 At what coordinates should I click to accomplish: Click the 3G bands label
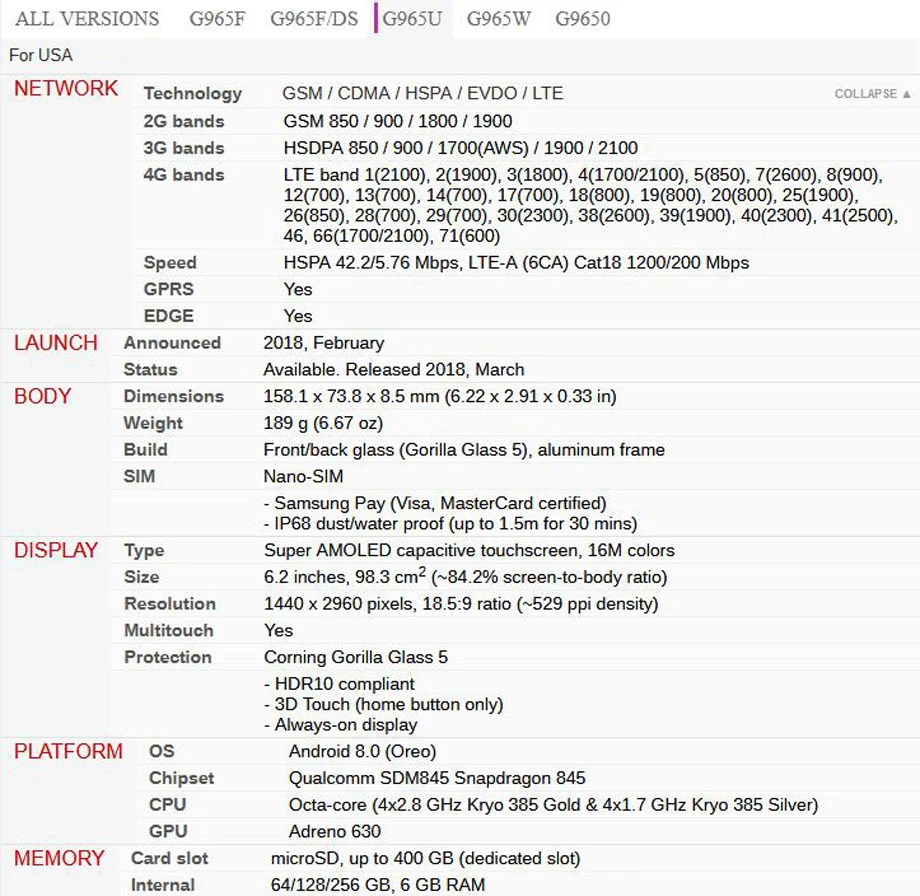(184, 148)
